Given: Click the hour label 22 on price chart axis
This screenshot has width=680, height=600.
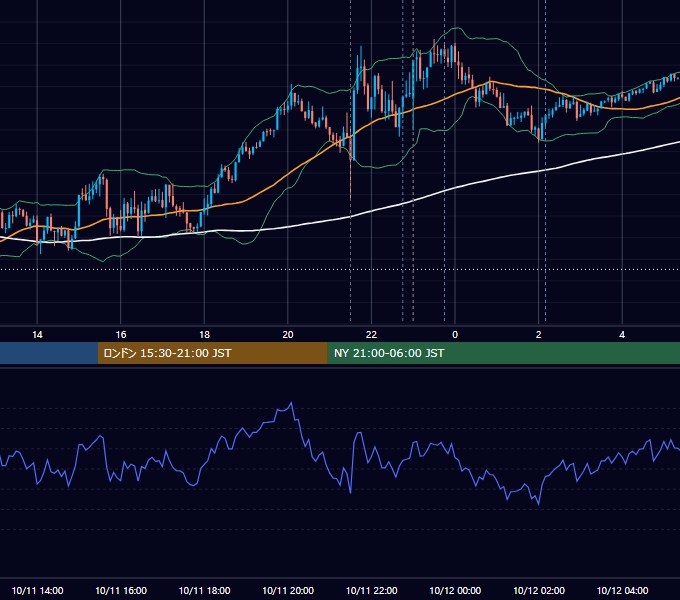Looking at the screenshot, I should pyautogui.click(x=371, y=335).
